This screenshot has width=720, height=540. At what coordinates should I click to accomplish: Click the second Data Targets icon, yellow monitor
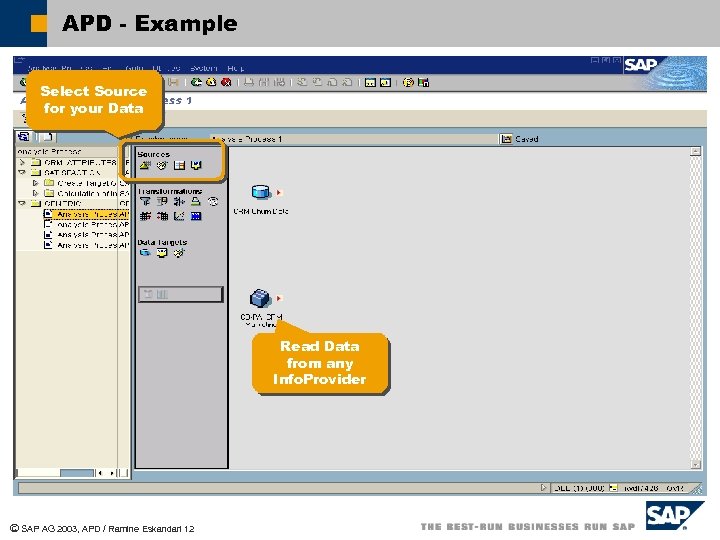(x=162, y=253)
